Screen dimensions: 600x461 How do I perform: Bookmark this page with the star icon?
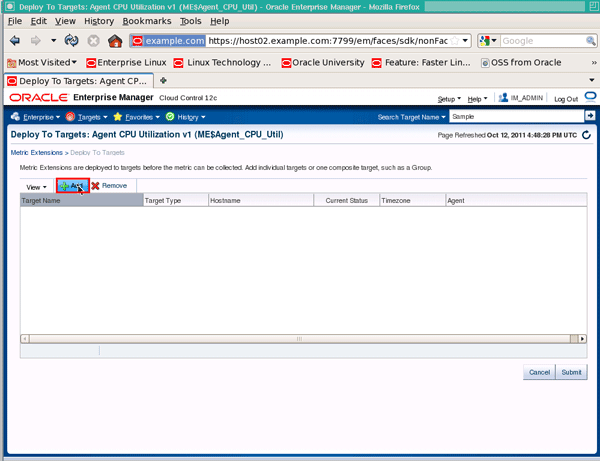(x=455, y=41)
